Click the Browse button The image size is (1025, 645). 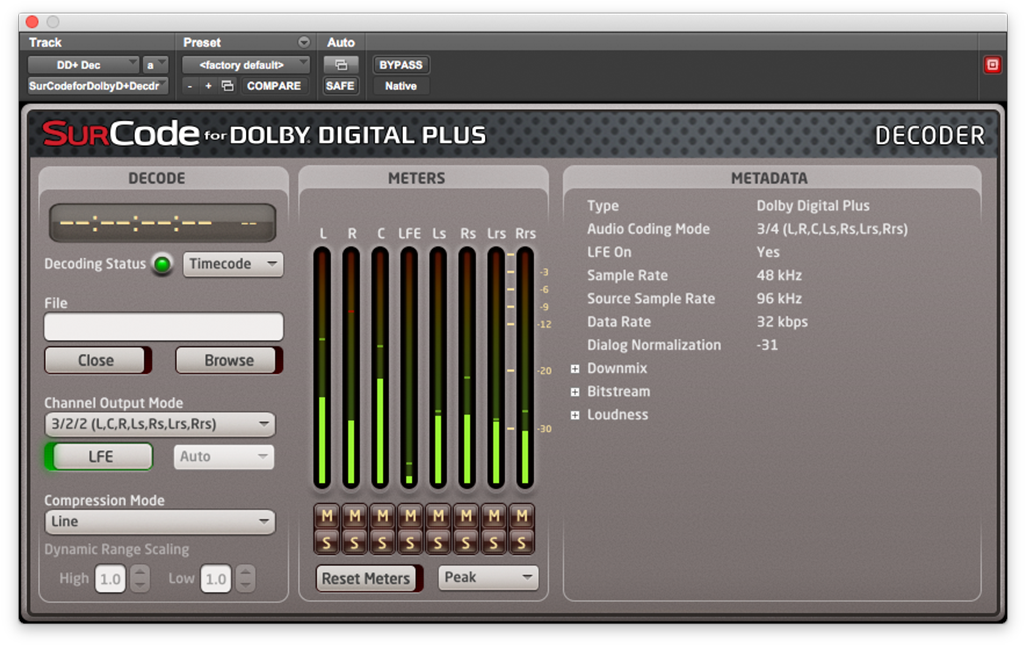229,360
